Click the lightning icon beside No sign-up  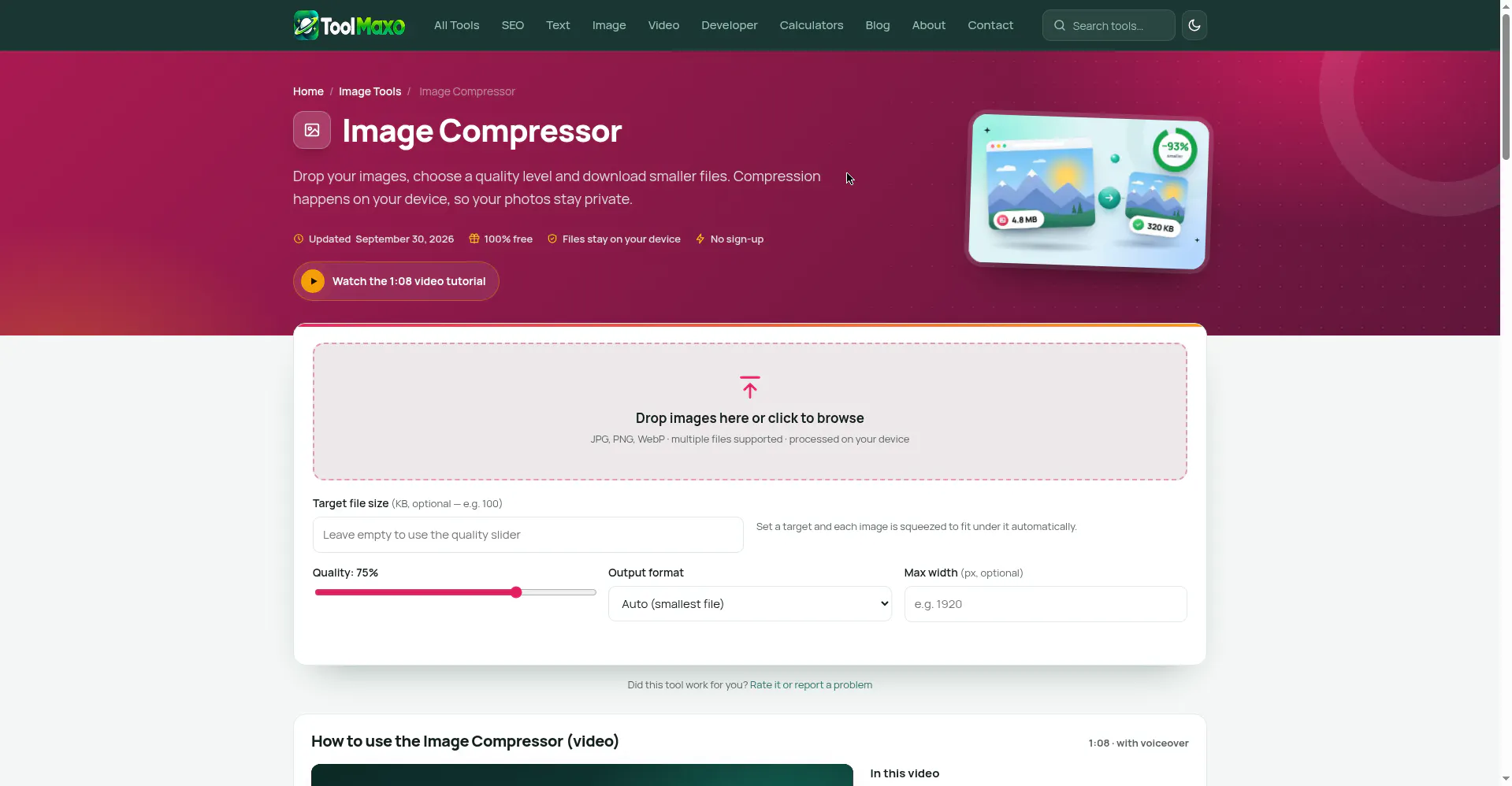click(x=700, y=239)
